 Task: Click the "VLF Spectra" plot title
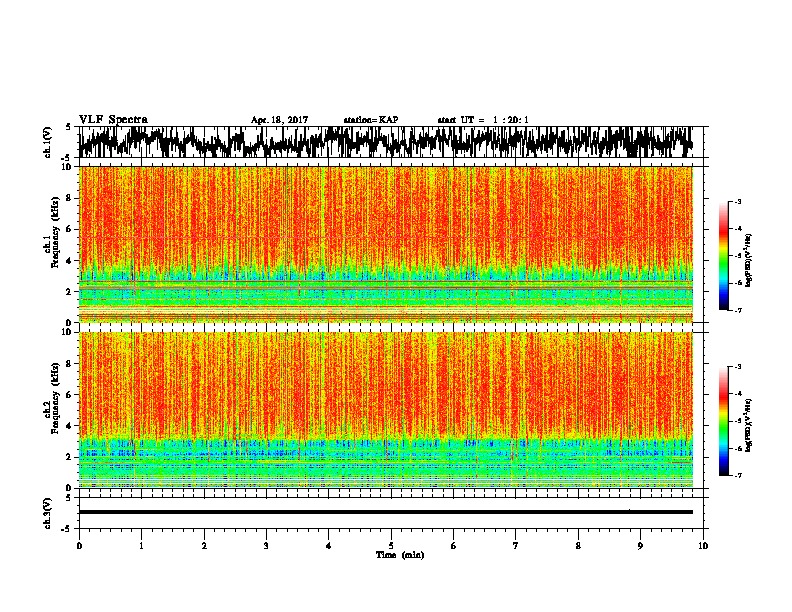point(113,120)
